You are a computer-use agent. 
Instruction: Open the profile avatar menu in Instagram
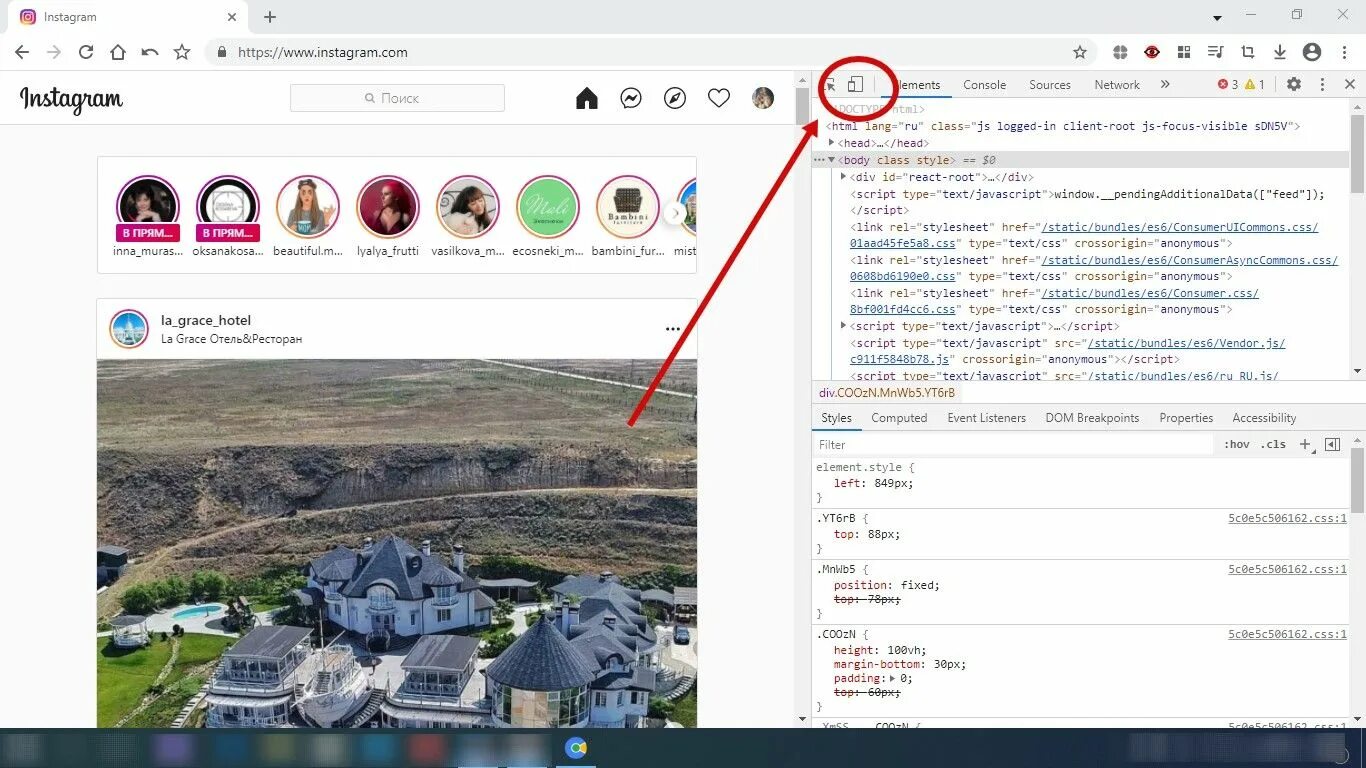click(763, 98)
